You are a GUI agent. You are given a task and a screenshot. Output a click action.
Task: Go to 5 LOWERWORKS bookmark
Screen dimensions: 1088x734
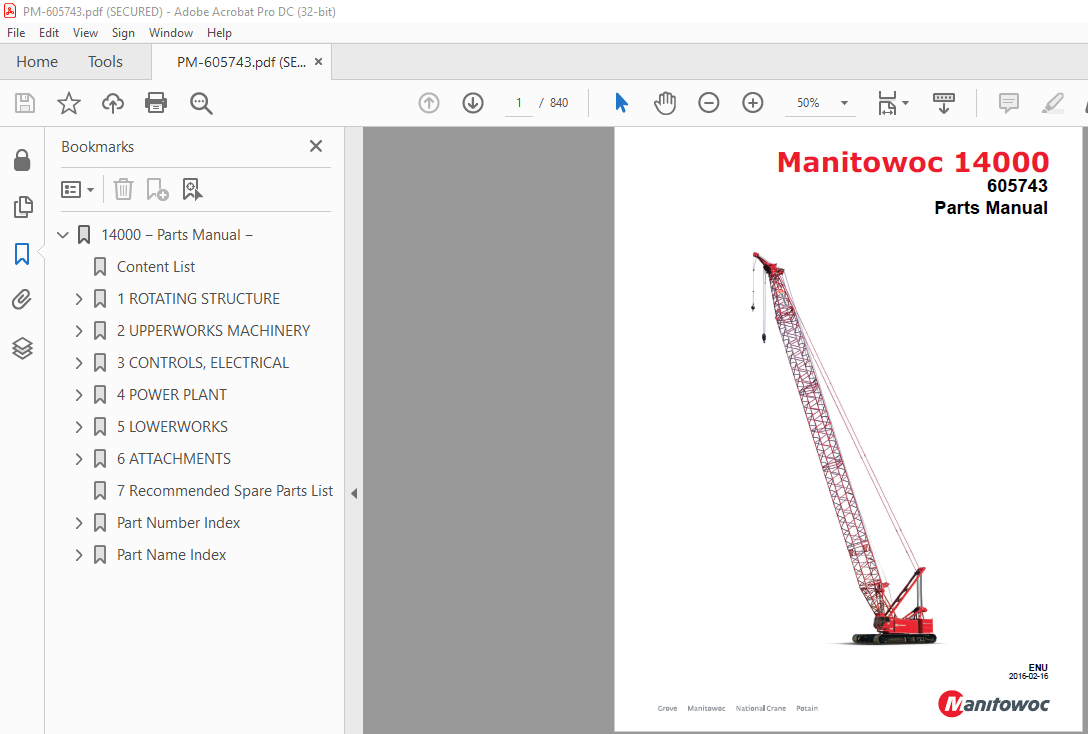point(173,427)
